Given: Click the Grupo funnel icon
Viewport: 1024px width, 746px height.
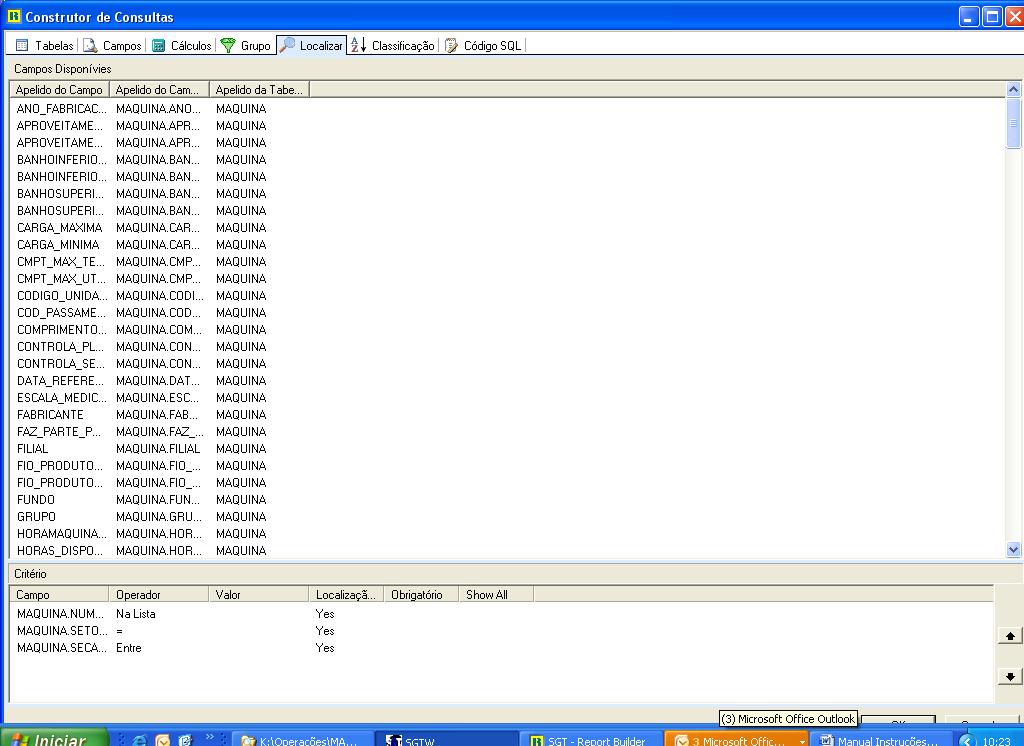Looking at the screenshot, I should [228, 45].
